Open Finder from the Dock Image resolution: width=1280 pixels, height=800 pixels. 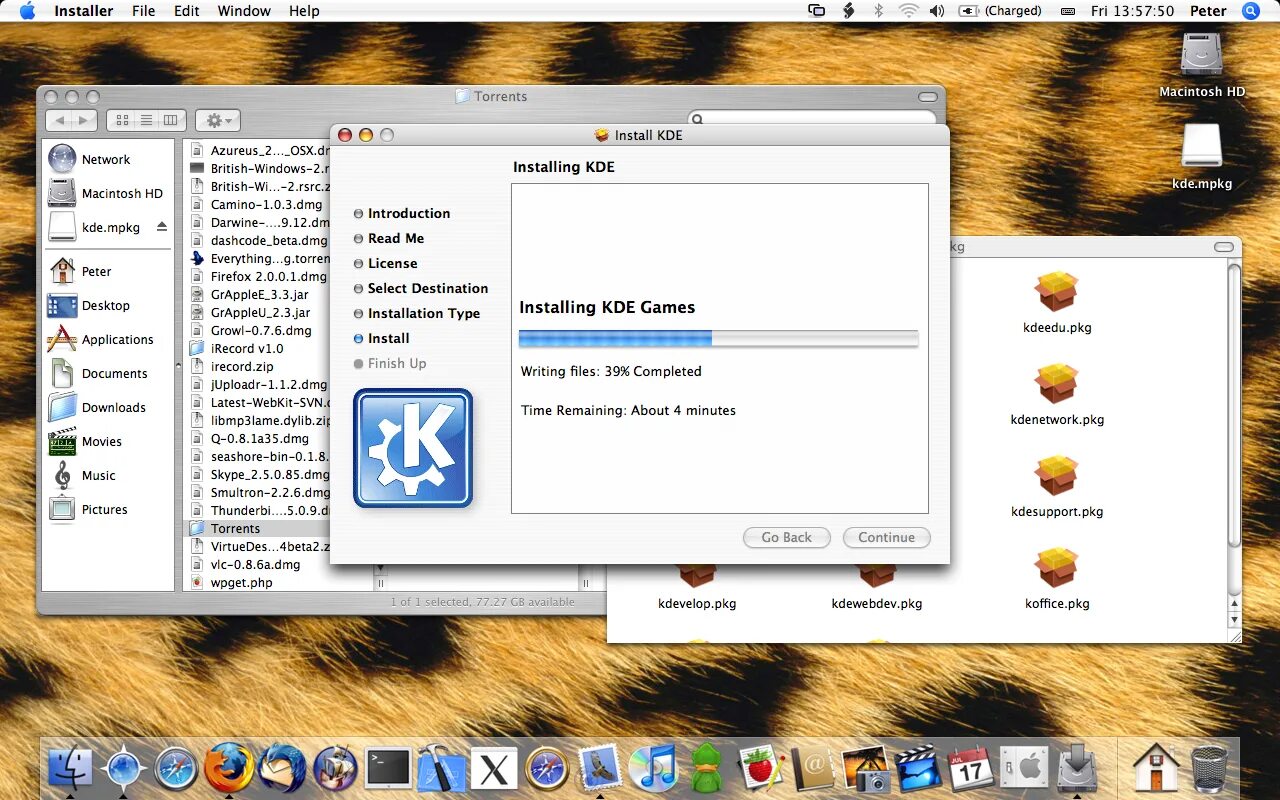click(x=69, y=768)
